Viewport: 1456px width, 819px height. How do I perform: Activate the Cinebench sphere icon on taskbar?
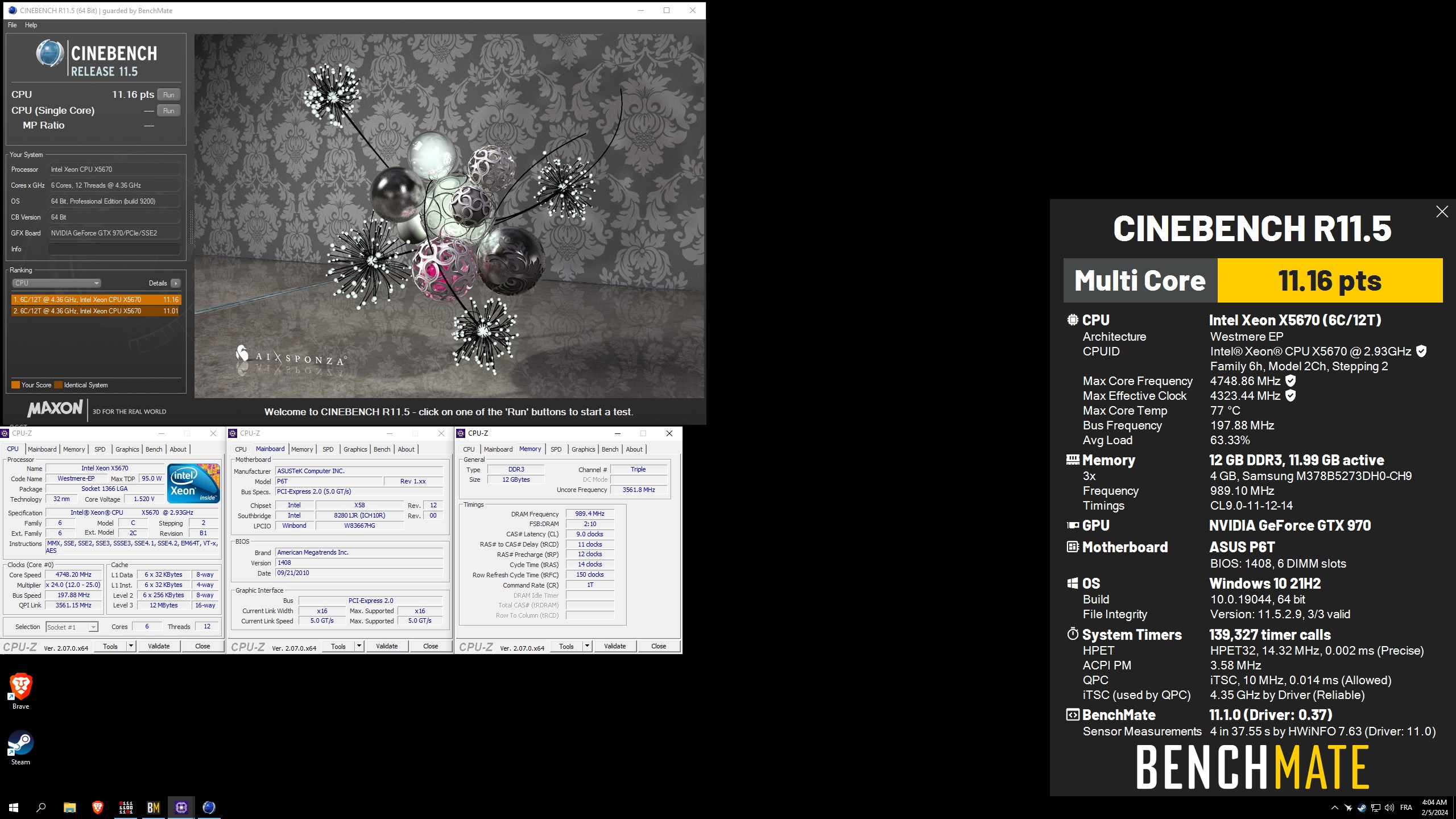point(209,807)
